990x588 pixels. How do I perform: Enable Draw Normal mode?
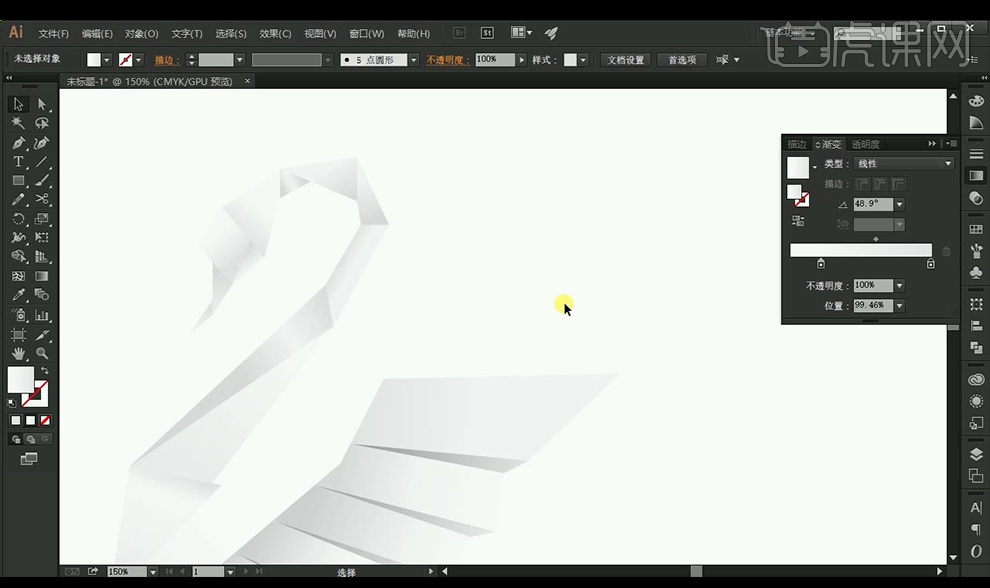[16, 440]
